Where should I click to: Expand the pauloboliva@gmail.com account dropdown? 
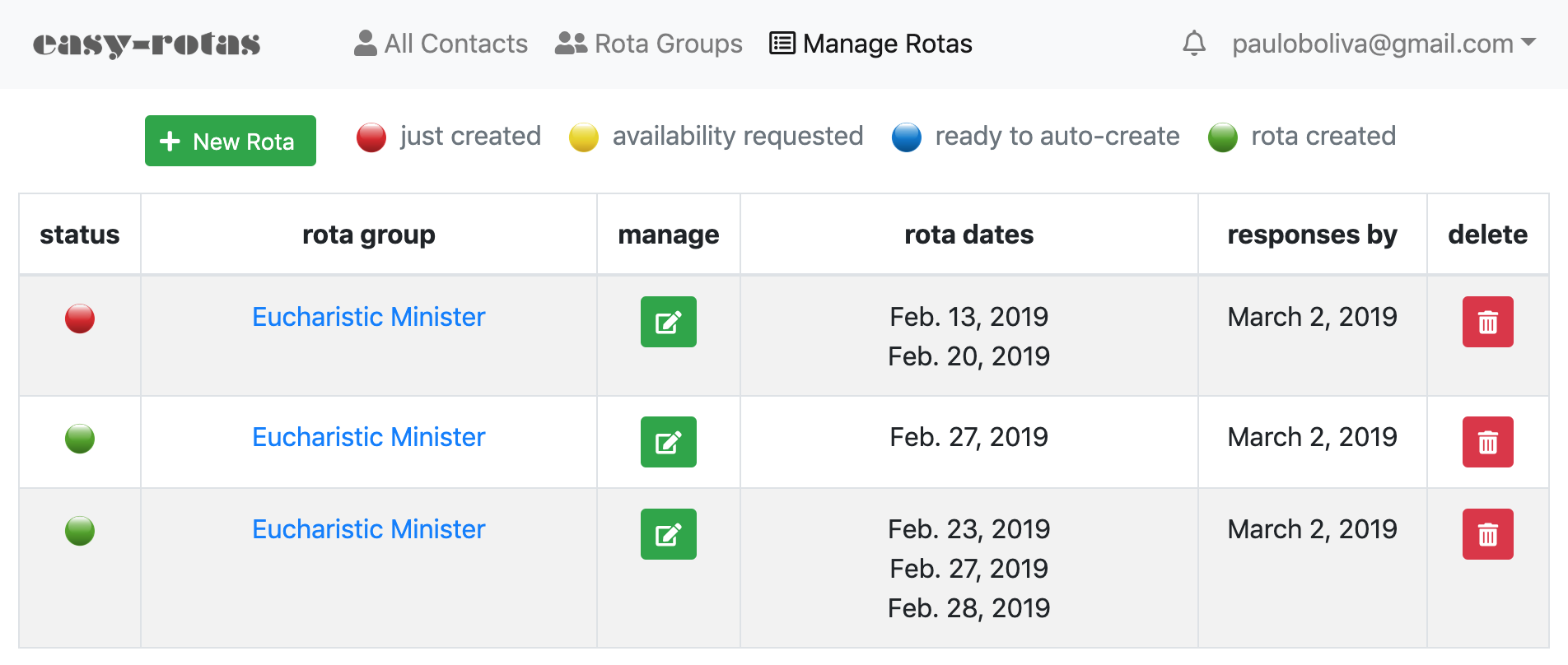point(1384,44)
